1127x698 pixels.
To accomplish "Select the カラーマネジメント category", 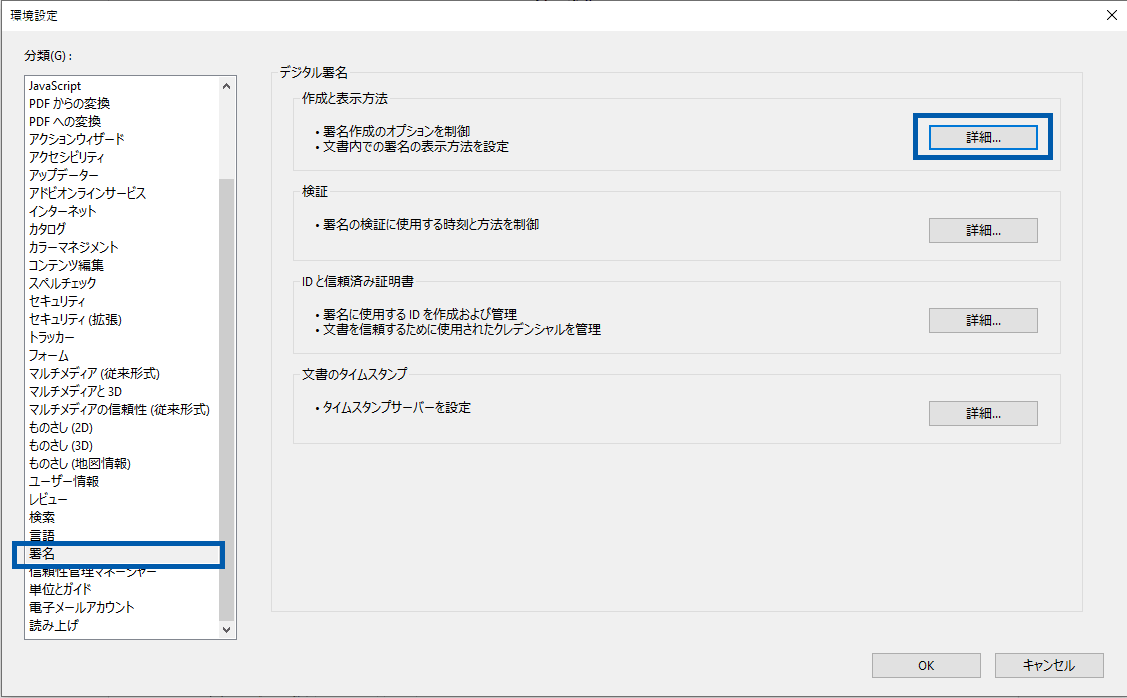I will tap(73, 247).
